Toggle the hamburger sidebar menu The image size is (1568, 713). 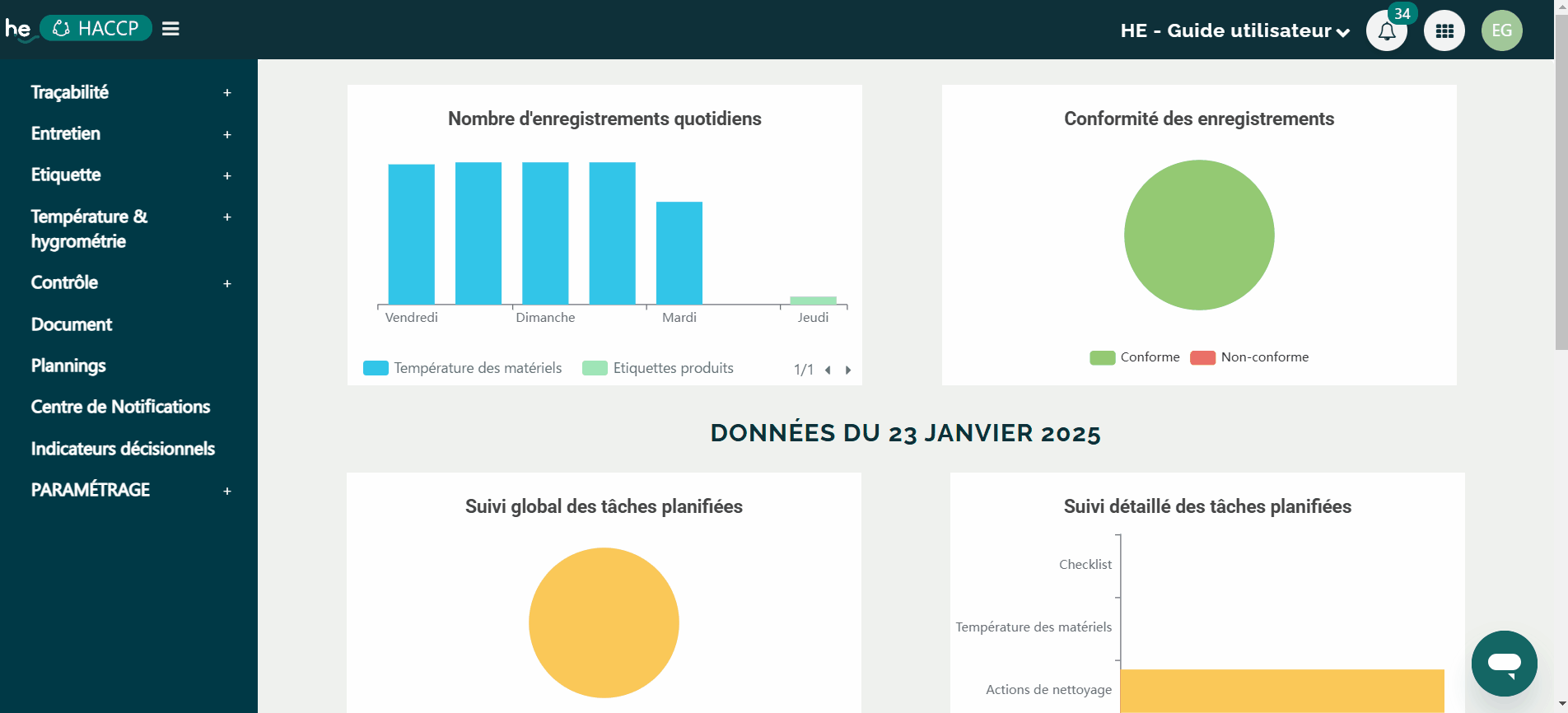click(x=170, y=29)
